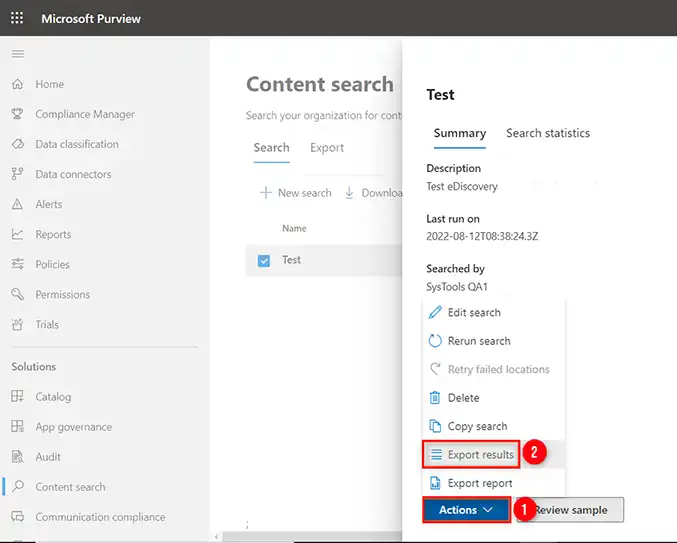Start a New search
Screen dimensions: 677x543
[296, 193]
